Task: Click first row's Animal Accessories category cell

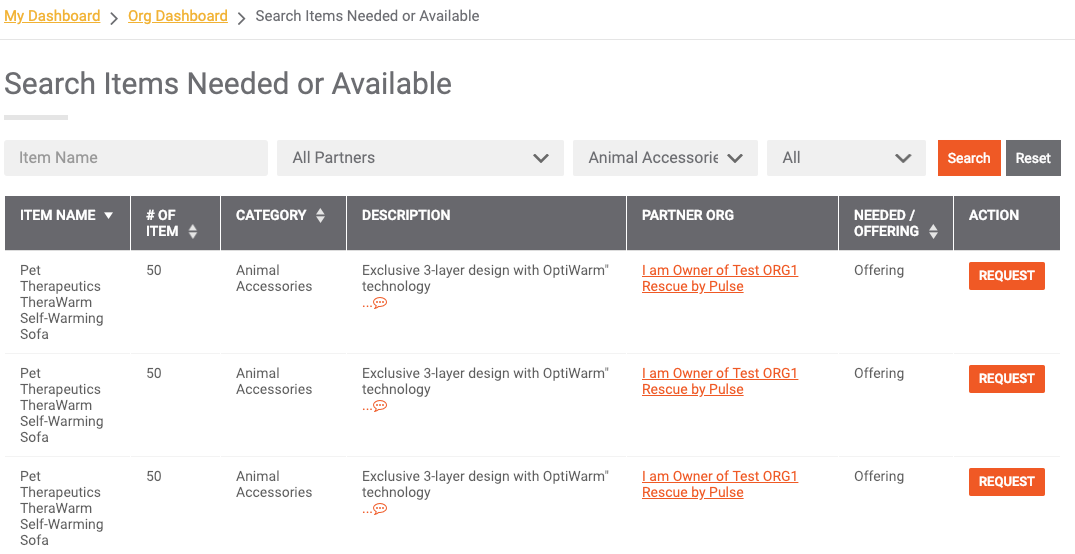Action: 274,278
